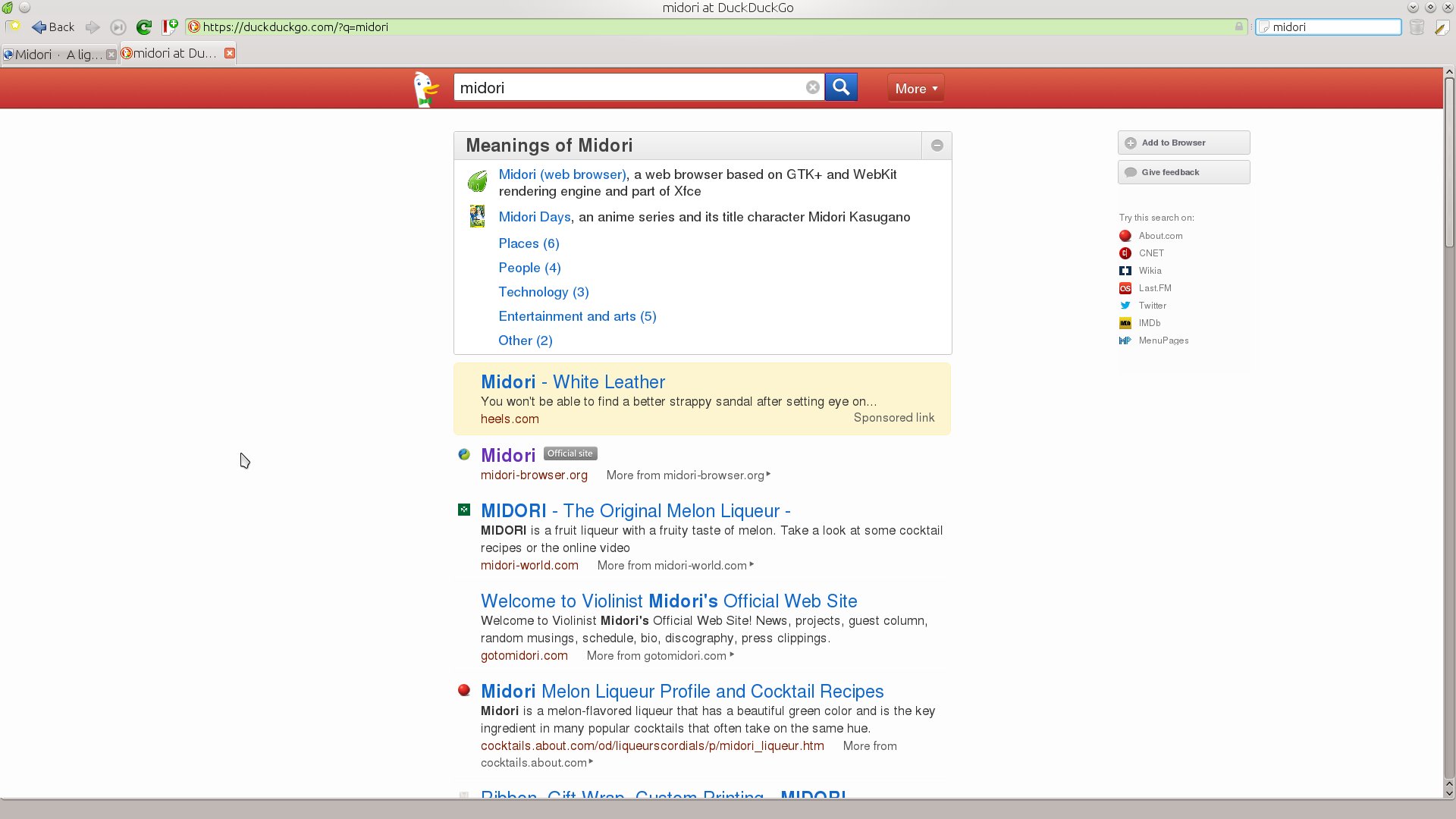Click the scrollbar down arrow at the bottom
Image resolution: width=1456 pixels, height=819 pixels.
tap(1449, 793)
